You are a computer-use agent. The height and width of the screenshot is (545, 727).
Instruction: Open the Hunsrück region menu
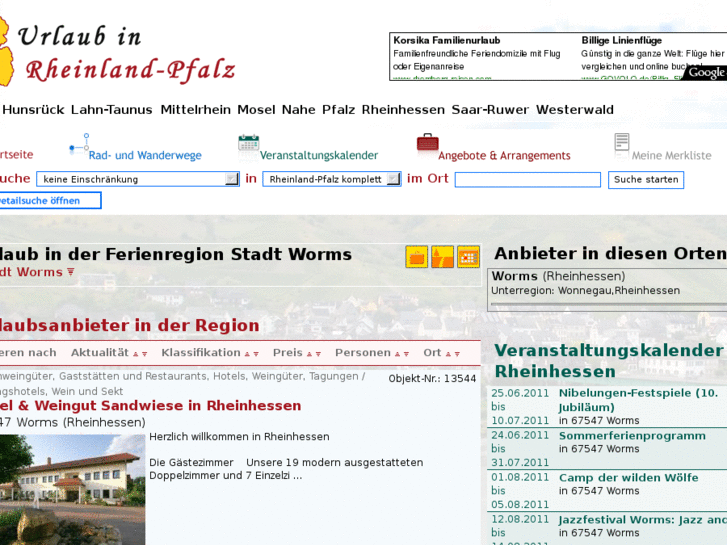(x=33, y=110)
